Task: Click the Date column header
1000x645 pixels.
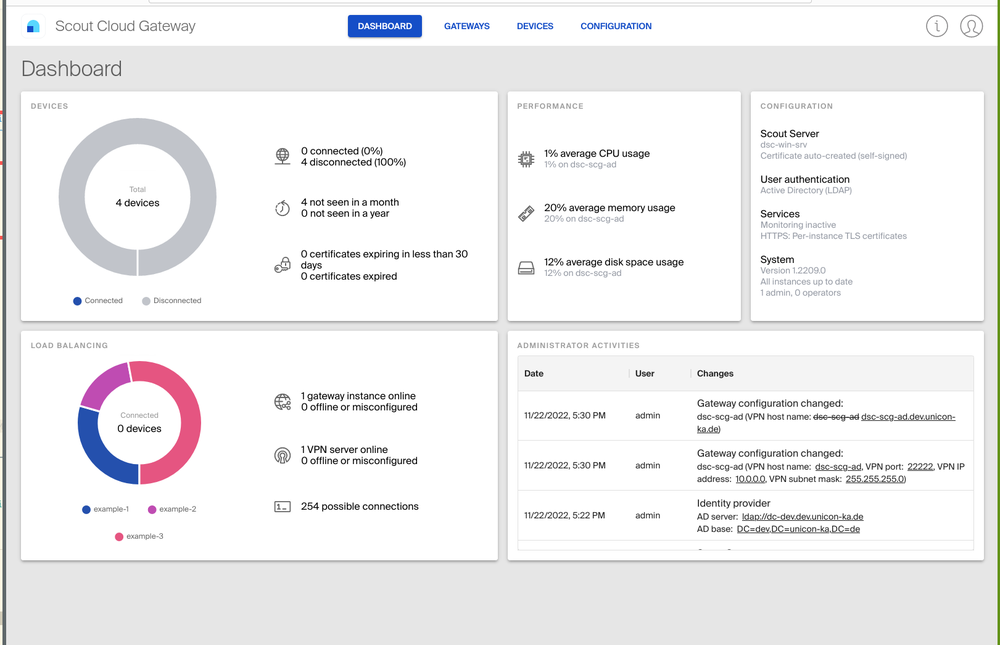Action: pos(534,374)
